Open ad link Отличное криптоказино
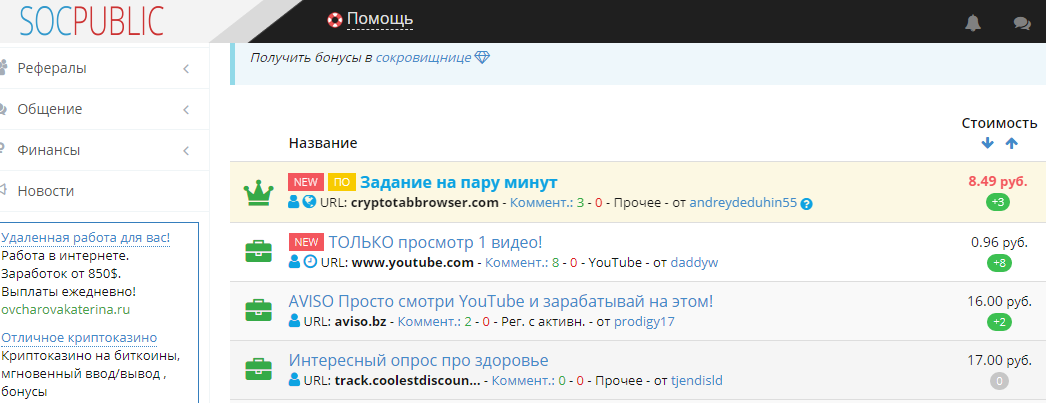This screenshot has width=1046, height=403. coord(79,338)
